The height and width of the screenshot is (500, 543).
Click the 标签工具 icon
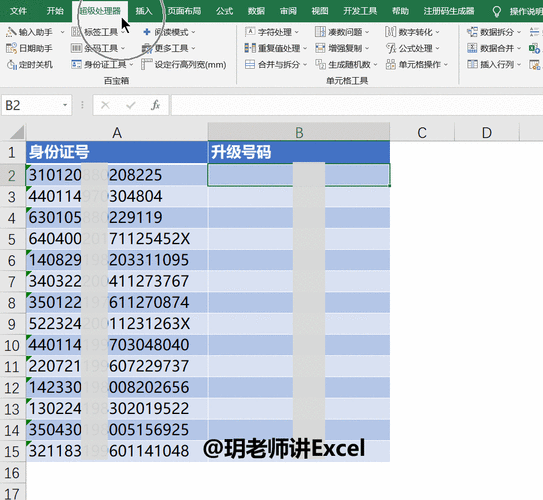point(76,32)
